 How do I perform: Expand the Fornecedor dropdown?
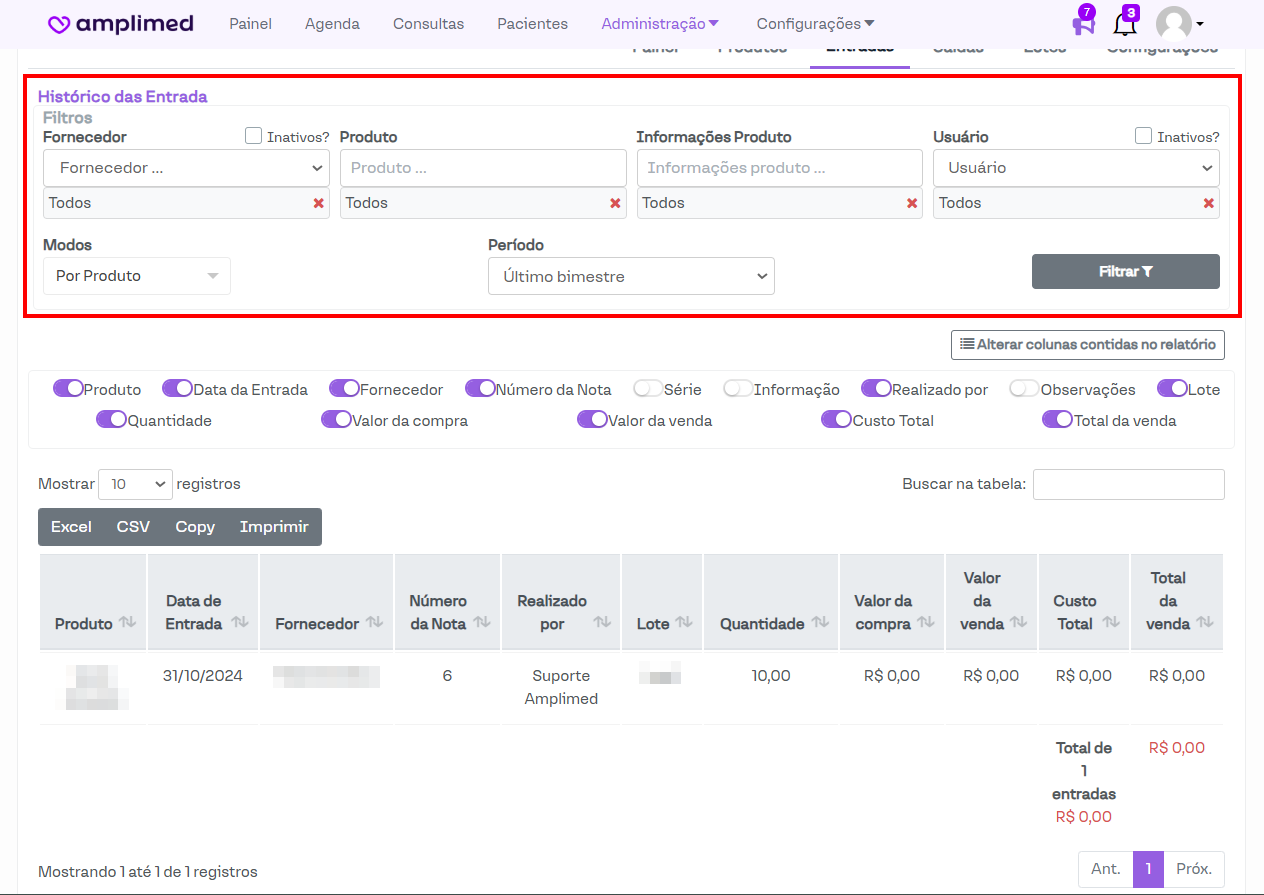pyautogui.click(x=186, y=168)
